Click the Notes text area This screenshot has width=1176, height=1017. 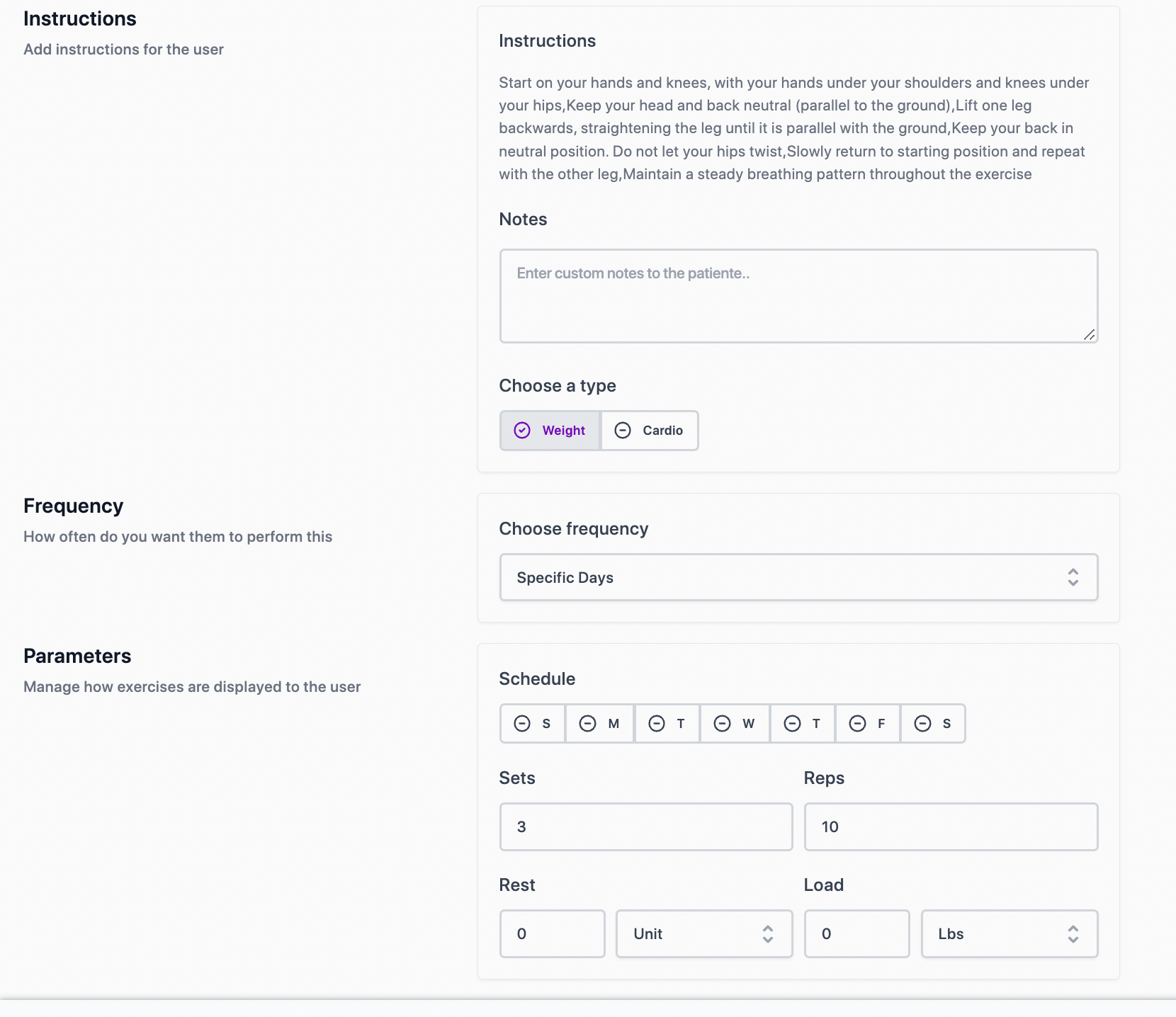coord(798,296)
